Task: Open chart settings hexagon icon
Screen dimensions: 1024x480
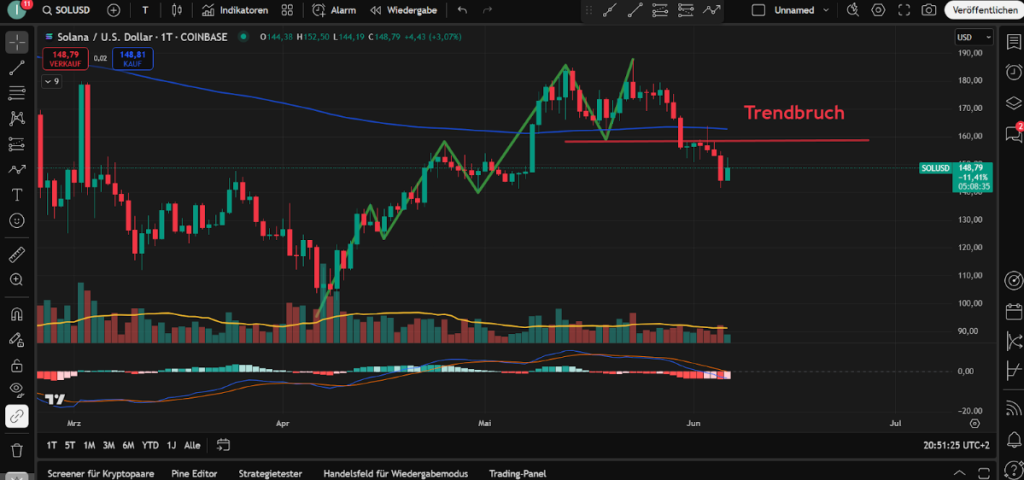Action: tap(878, 10)
